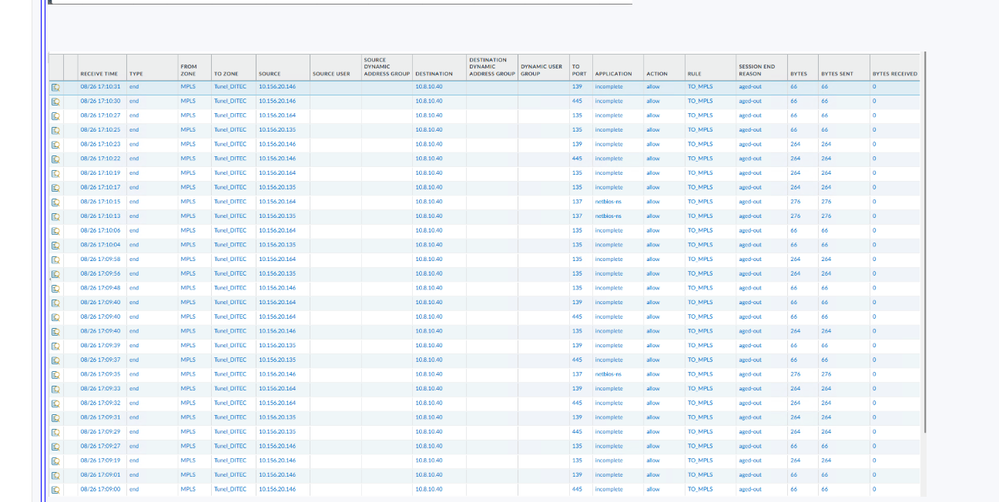999x502 pixels.
Task: View details icon for the 17:09:58 row
Action: pyautogui.click(x=56, y=260)
